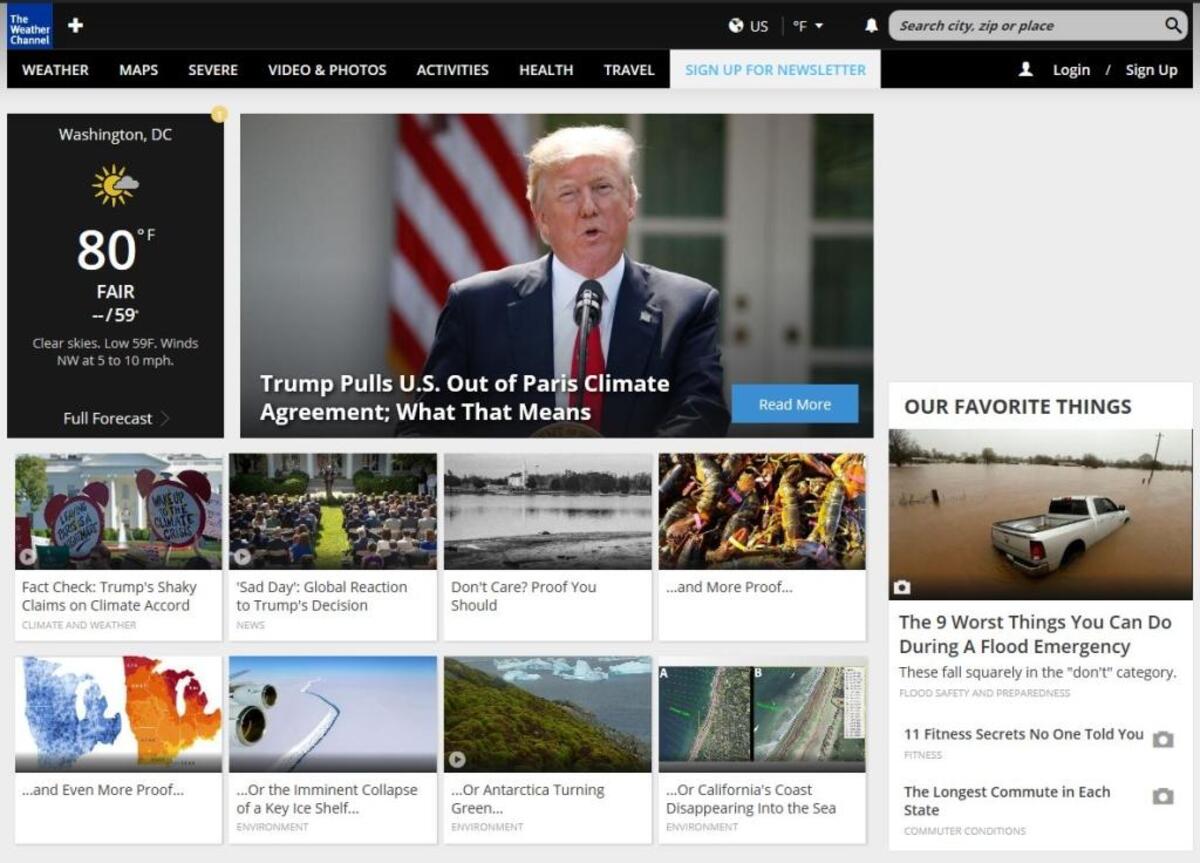The width and height of the screenshot is (1200, 863).
Task: Click the plus icon beside the logo
Action: [x=75, y=26]
